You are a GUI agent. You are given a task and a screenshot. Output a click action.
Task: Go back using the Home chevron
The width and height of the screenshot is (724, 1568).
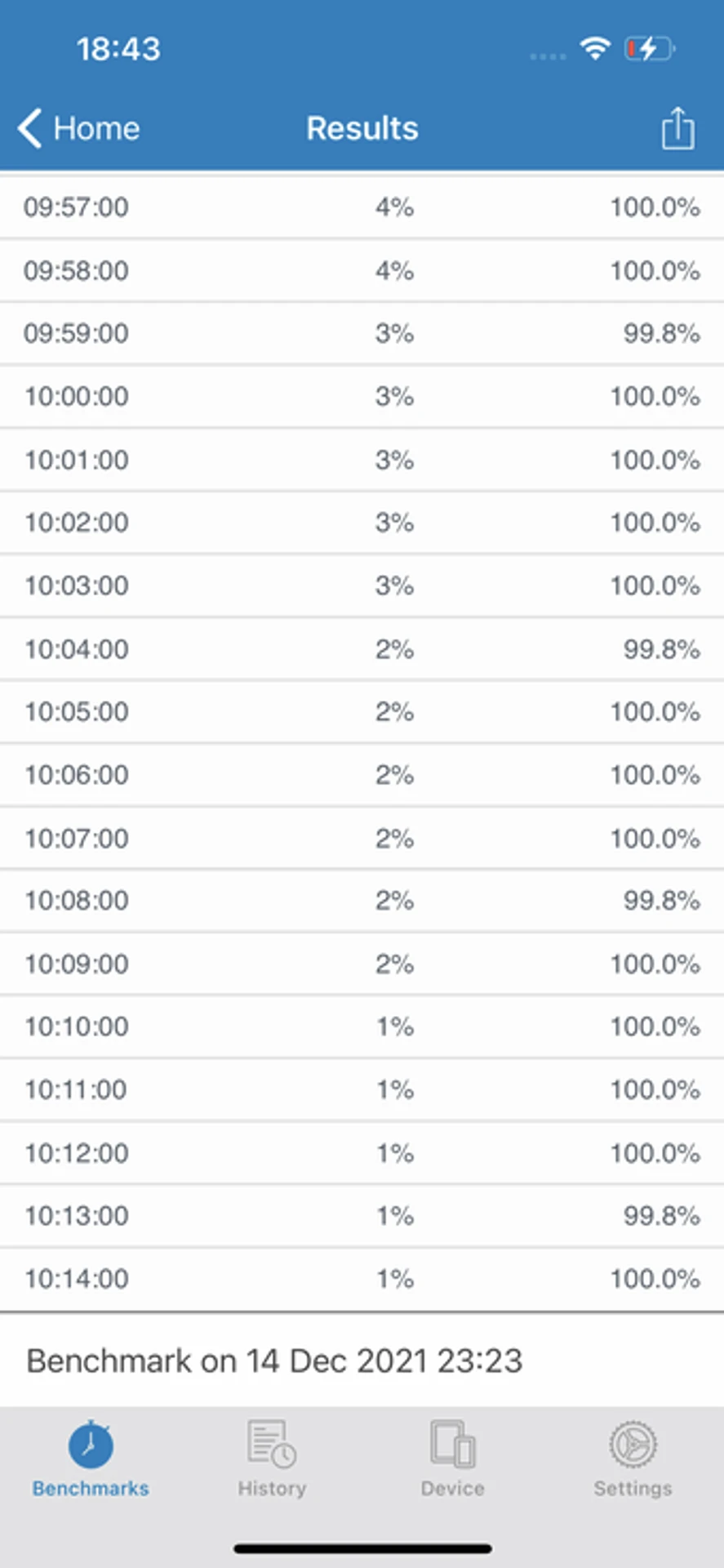tap(30, 128)
